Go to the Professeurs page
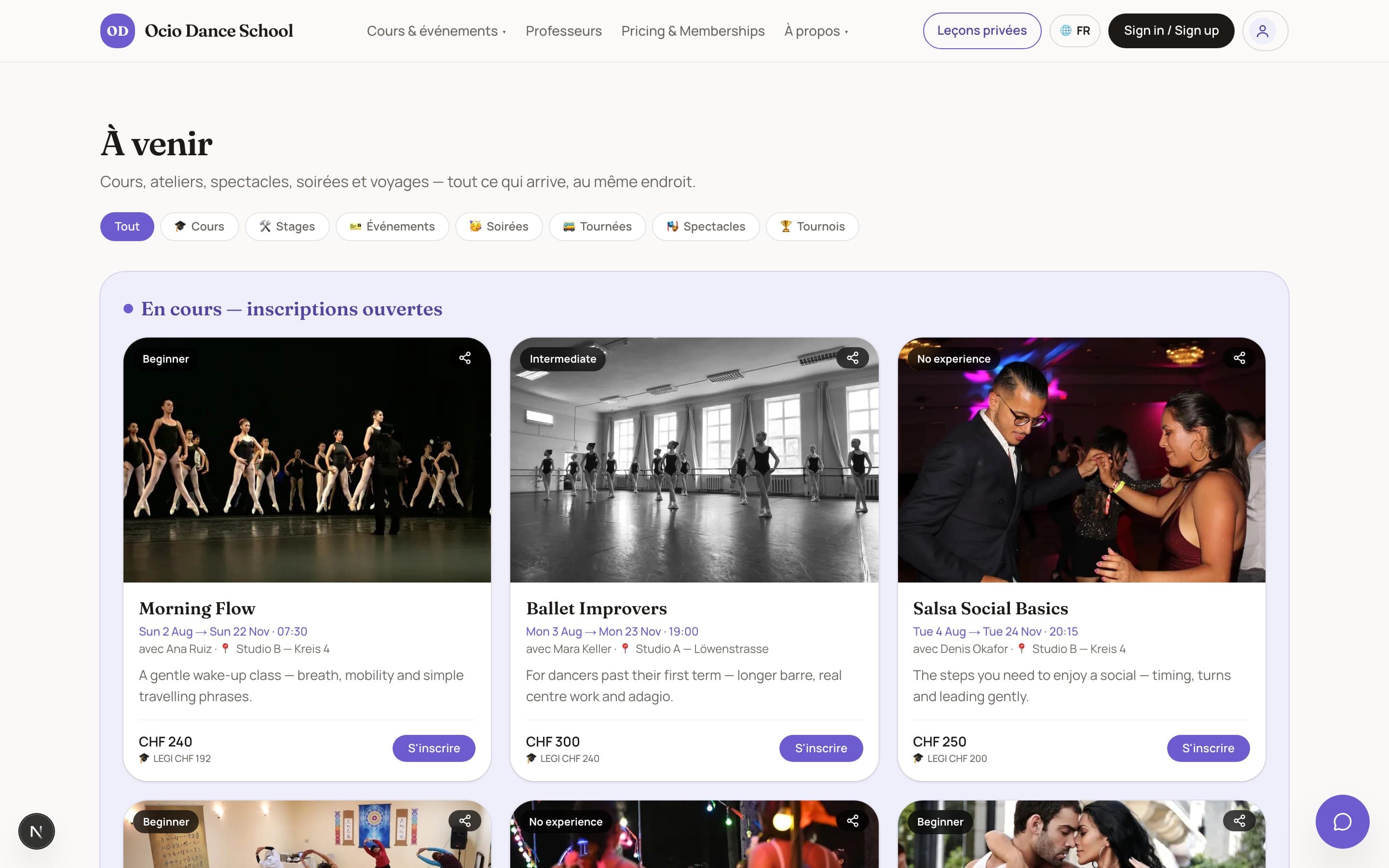This screenshot has width=1389, height=868. click(564, 31)
